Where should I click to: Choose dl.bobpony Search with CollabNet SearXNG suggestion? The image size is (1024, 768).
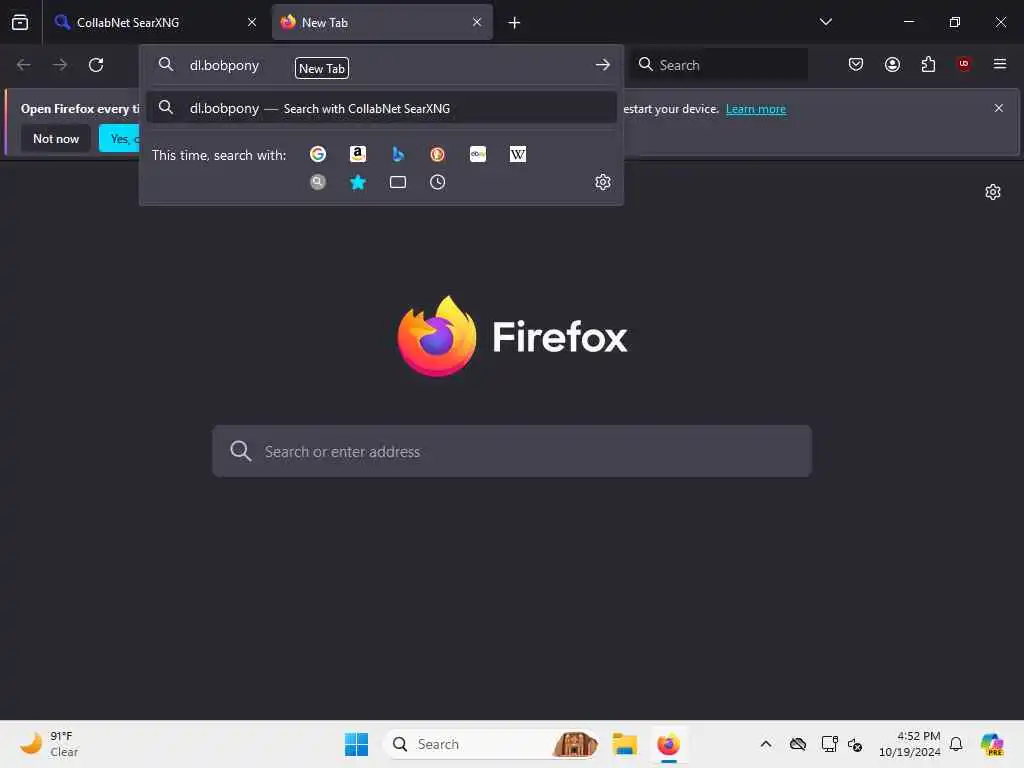tap(381, 108)
